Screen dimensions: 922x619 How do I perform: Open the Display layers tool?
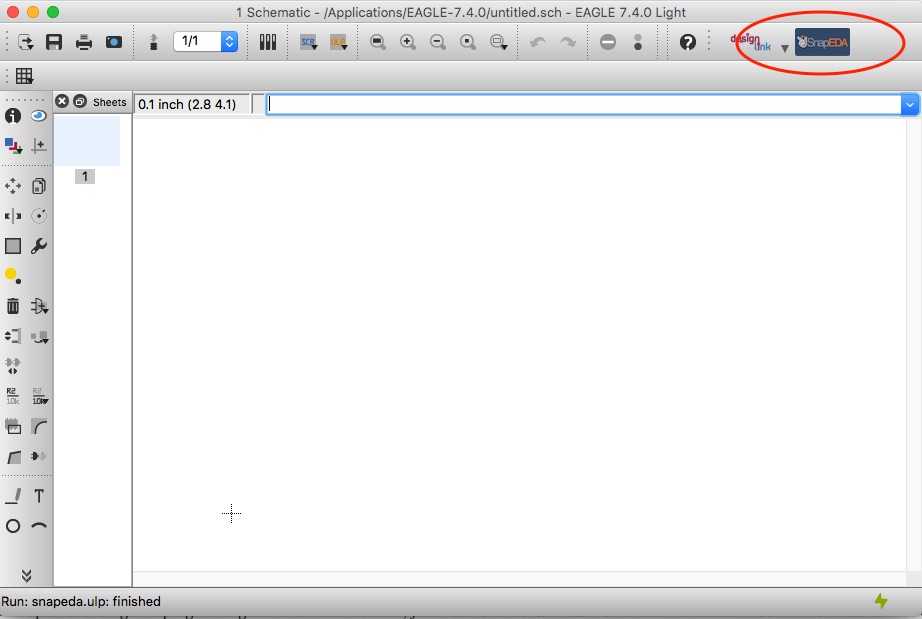point(13,146)
